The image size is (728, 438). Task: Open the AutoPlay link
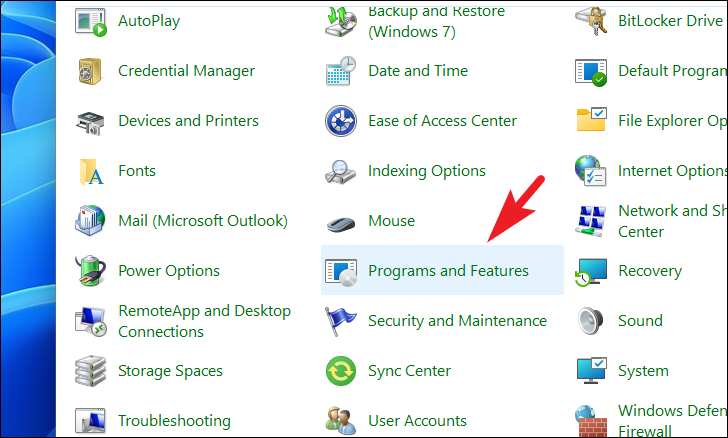(x=149, y=21)
